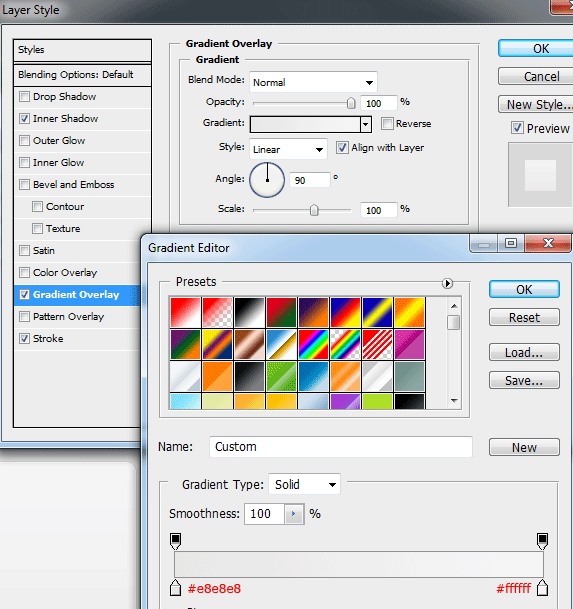Click the right opacity stop above gradient bar
The width and height of the screenshot is (573, 609).
point(542,541)
